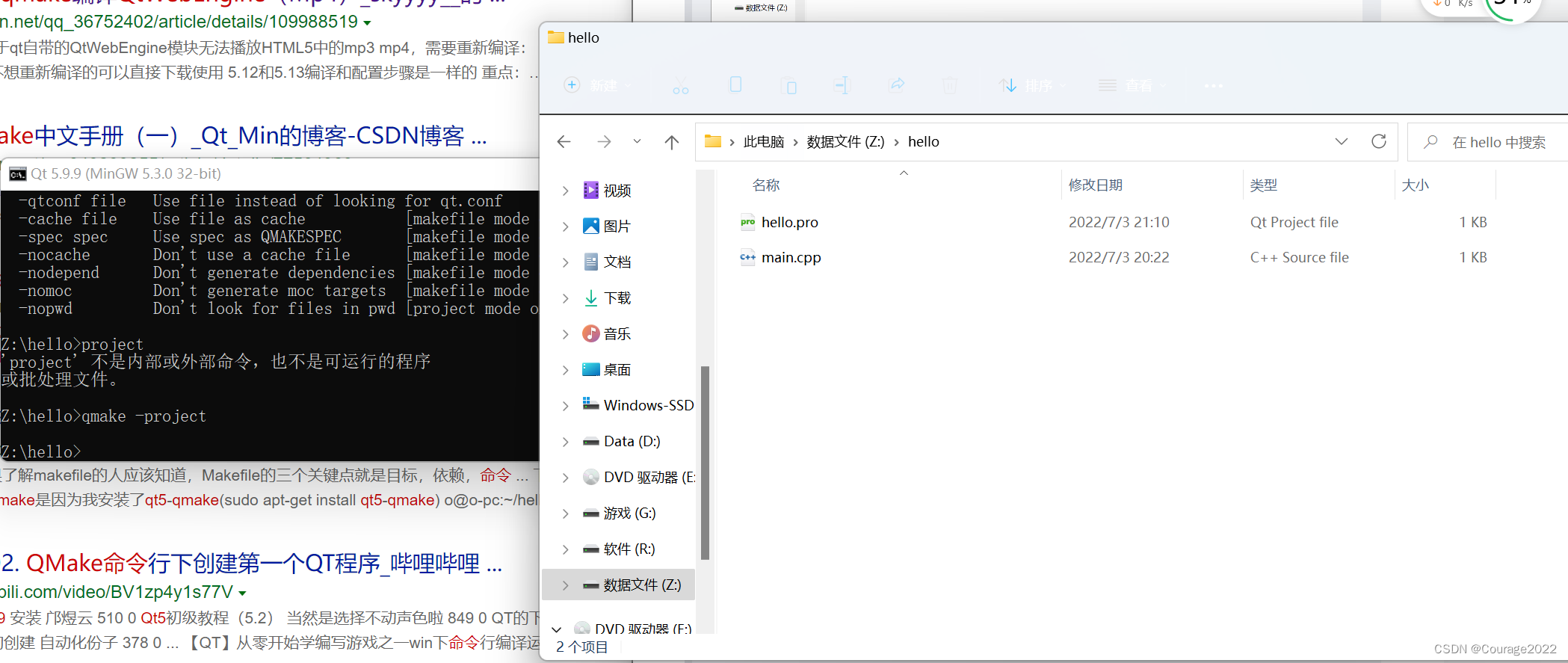Open the address bar history dropdown
Screen dimensions: 1568x663
click(1342, 141)
